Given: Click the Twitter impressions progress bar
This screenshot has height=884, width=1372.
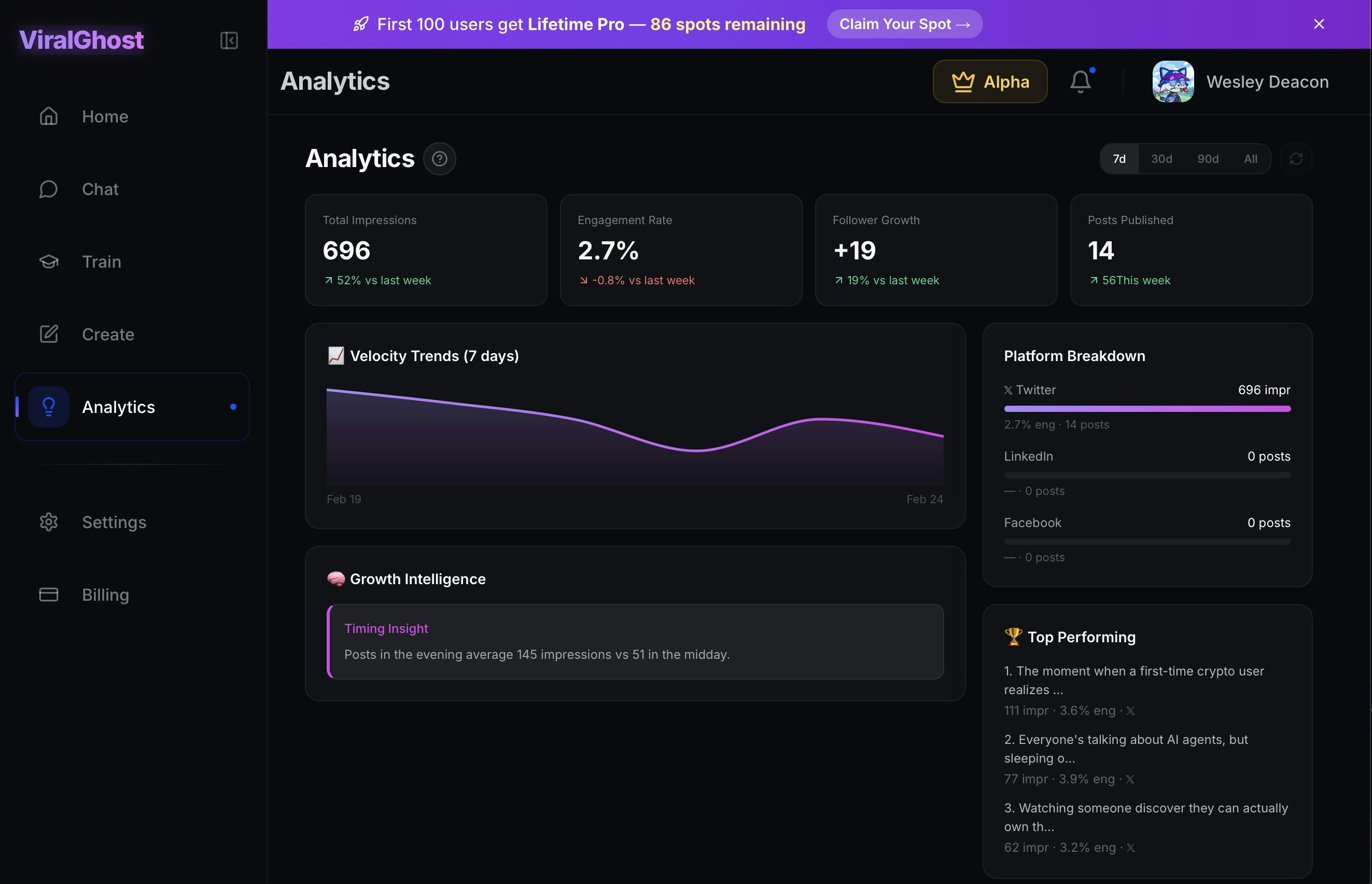Looking at the screenshot, I should (1147, 408).
